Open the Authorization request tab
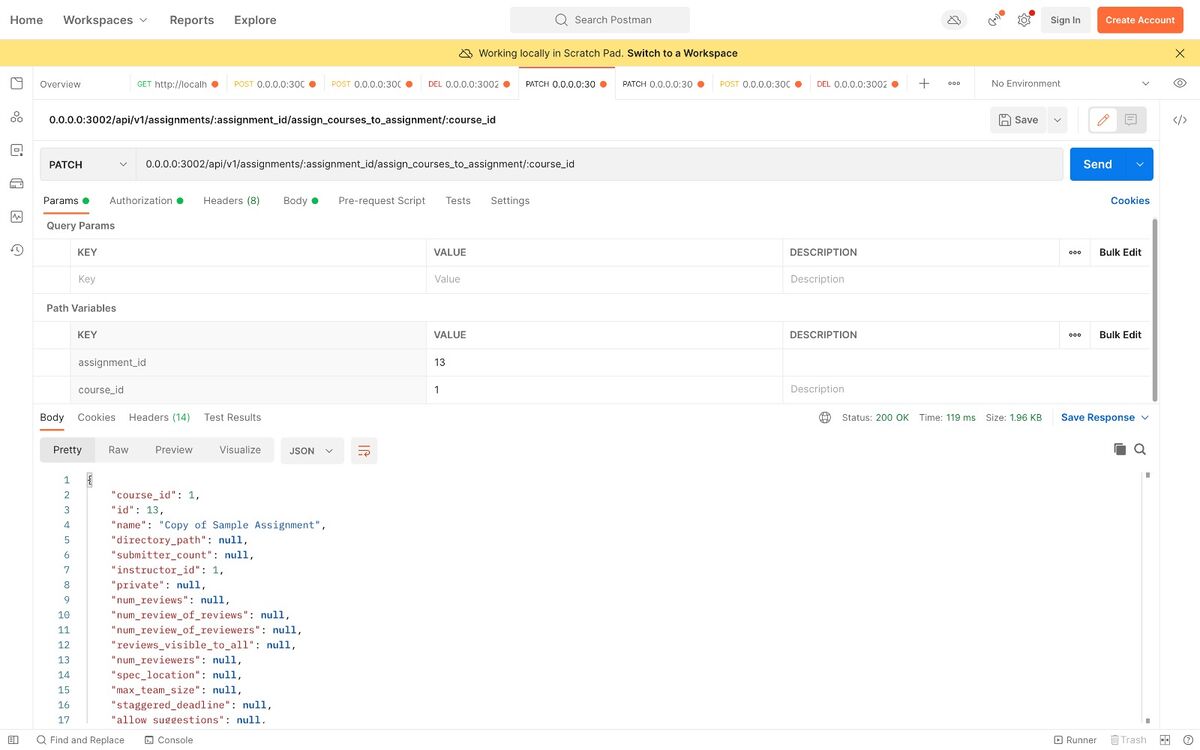1200x750 pixels. [x=146, y=201]
